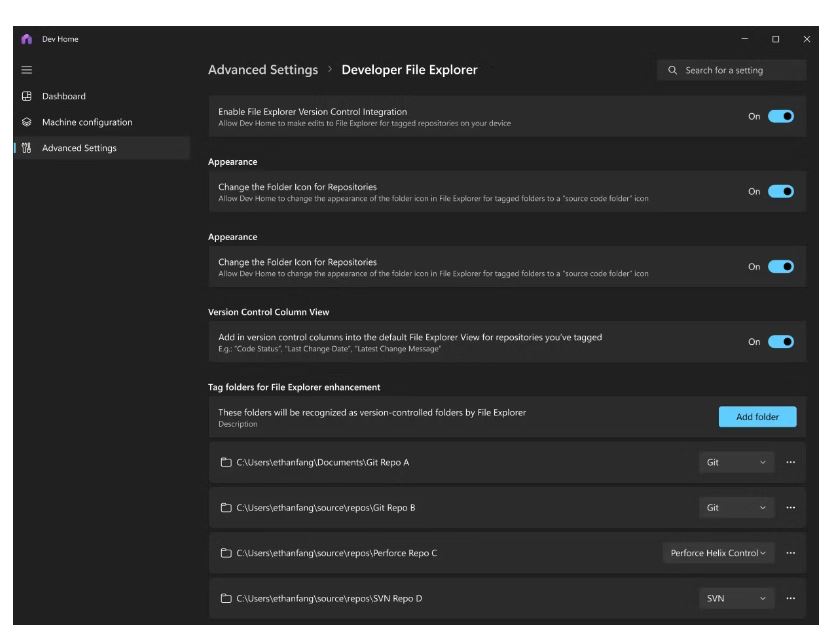Click the Dashboard sidebar icon
Screen dimensions: 834x643
coord(27,96)
